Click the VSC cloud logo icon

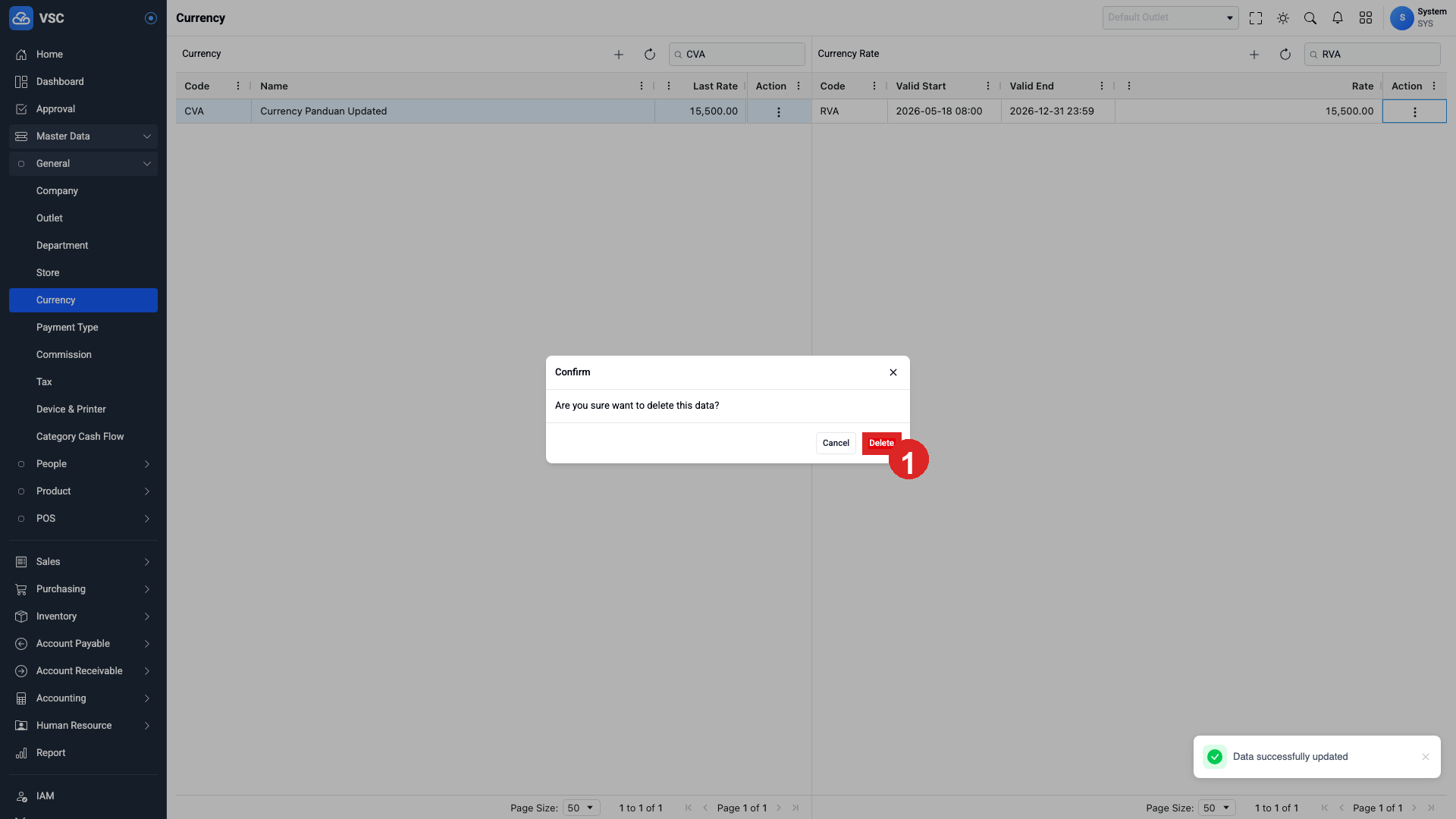(x=21, y=18)
